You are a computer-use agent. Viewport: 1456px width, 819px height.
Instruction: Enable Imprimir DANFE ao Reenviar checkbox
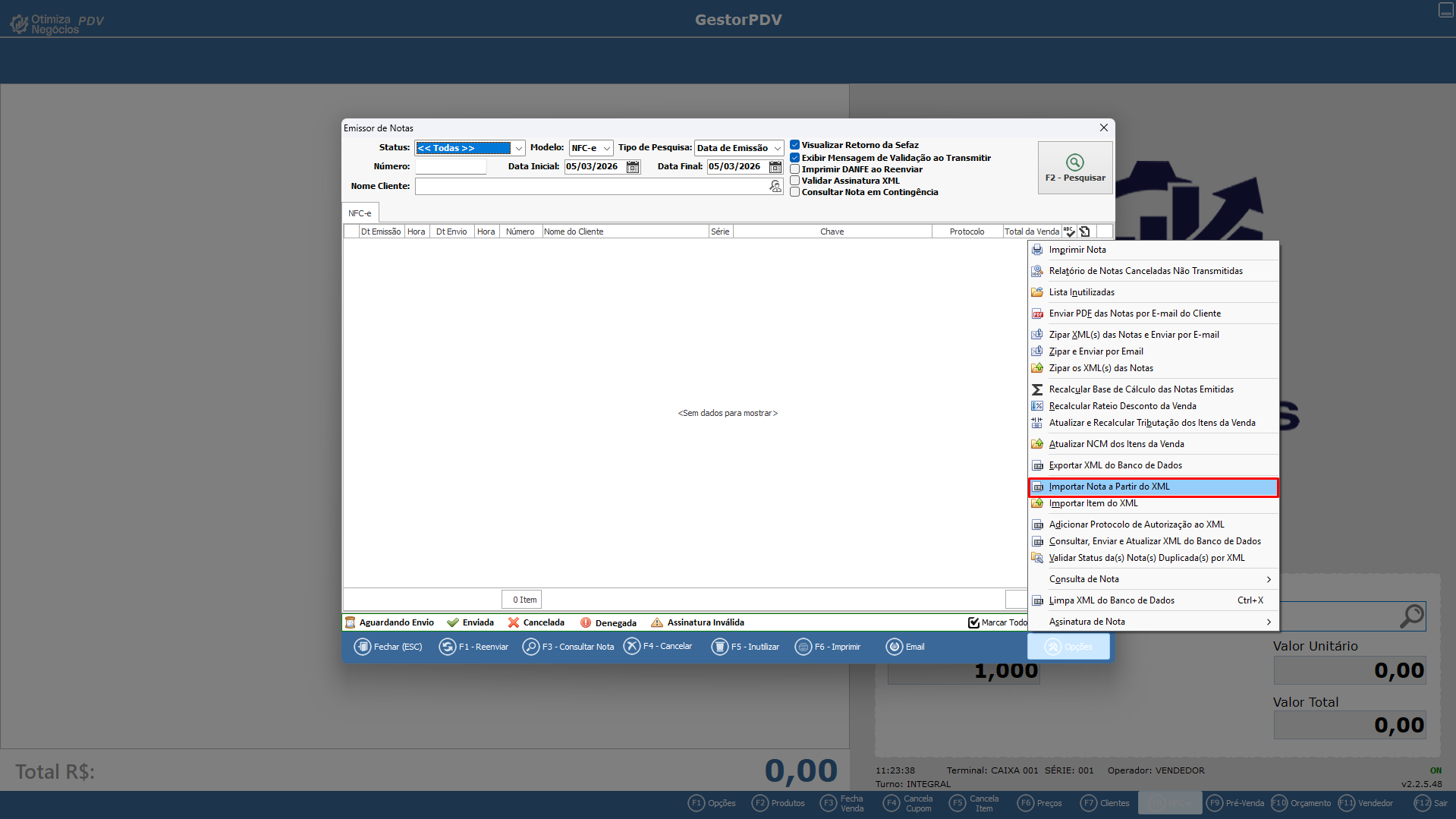(794, 169)
